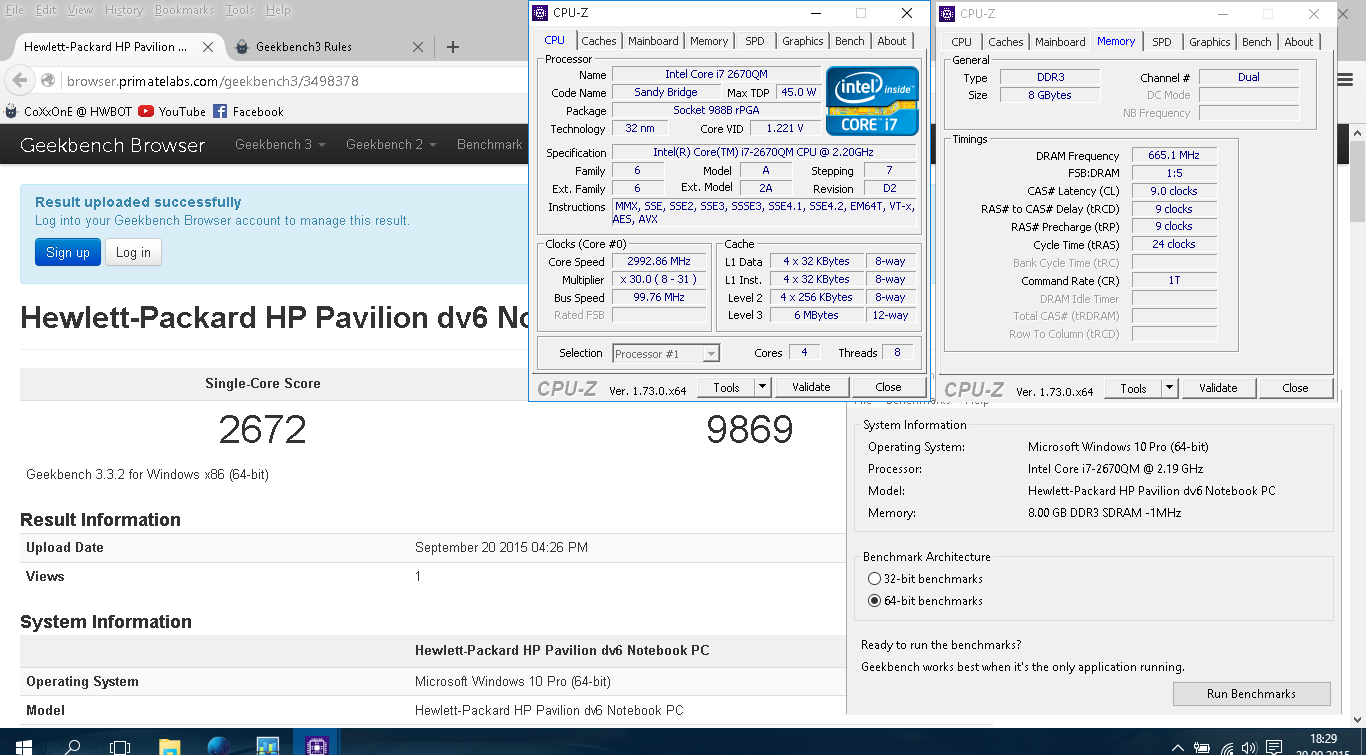Open Processor #1 selection combo box
The image size is (1366, 755).
[666, 353]
